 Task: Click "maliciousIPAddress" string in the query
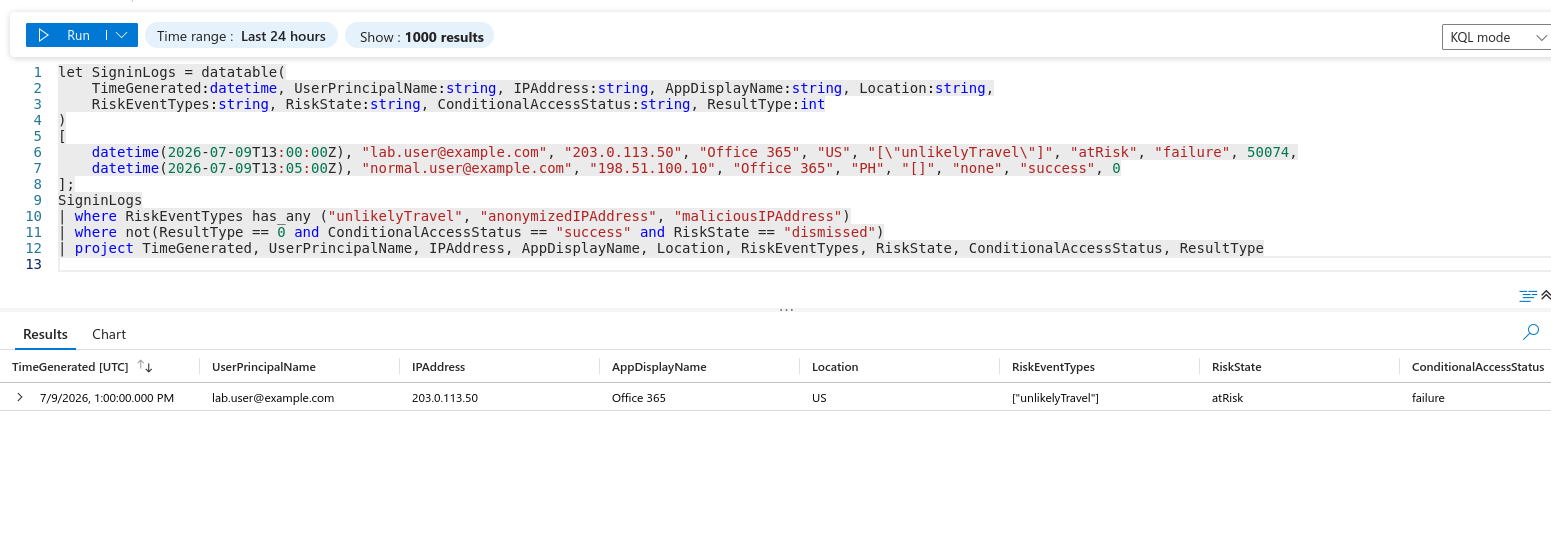(x=758, y=216)
